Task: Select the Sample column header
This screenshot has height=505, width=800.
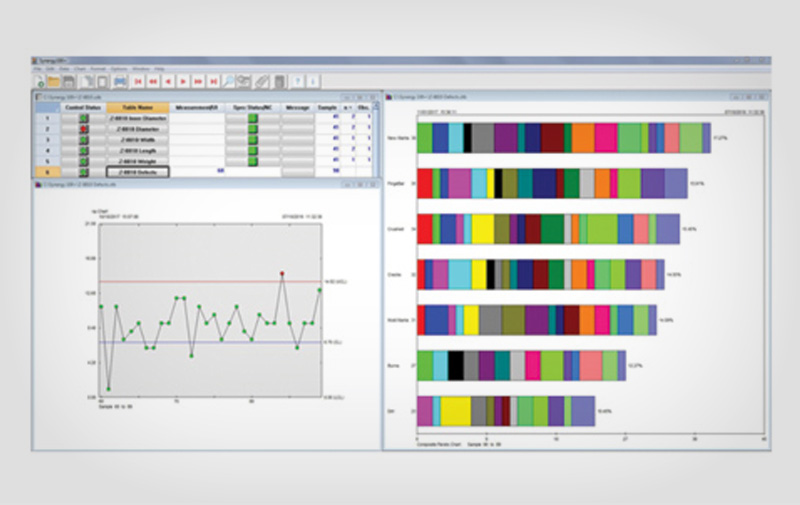Action: click(x=327, y=108)
